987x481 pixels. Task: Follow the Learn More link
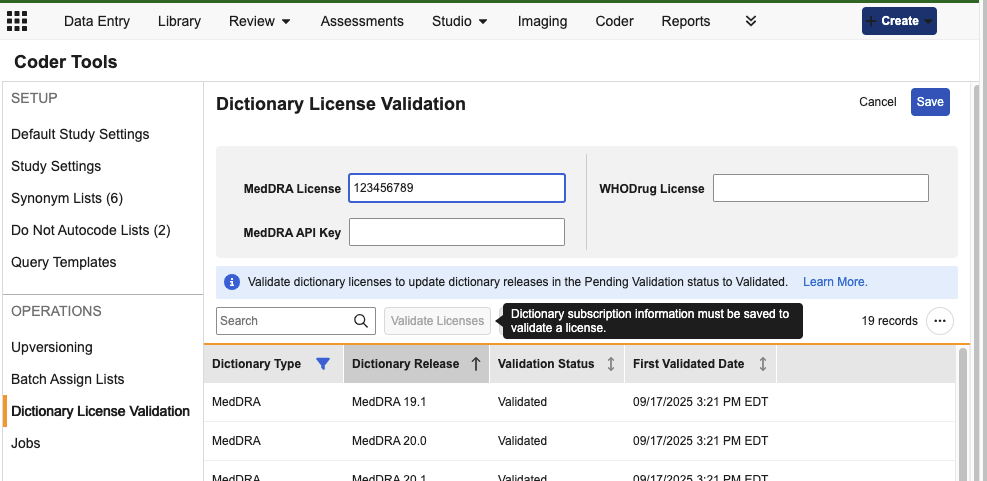[835, 282]
